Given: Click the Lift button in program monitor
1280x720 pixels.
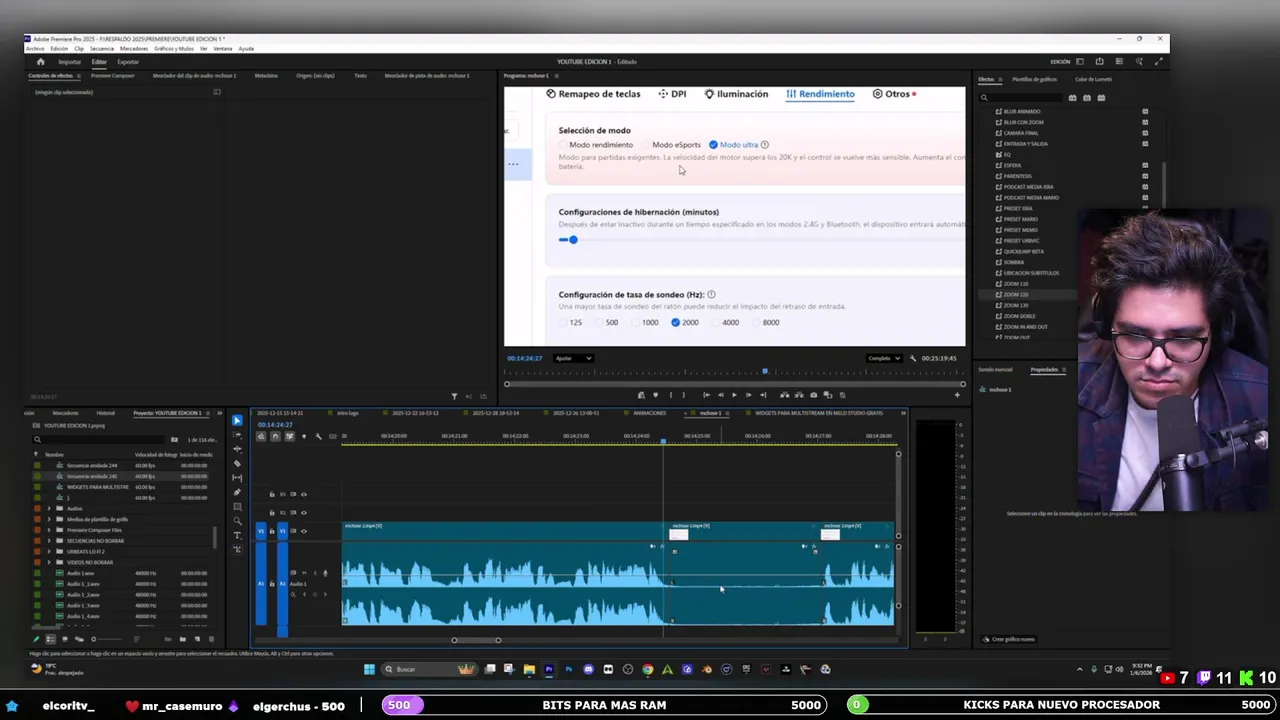Looking at the screenshot, I should pyautogui.click(x=784, y=395).
